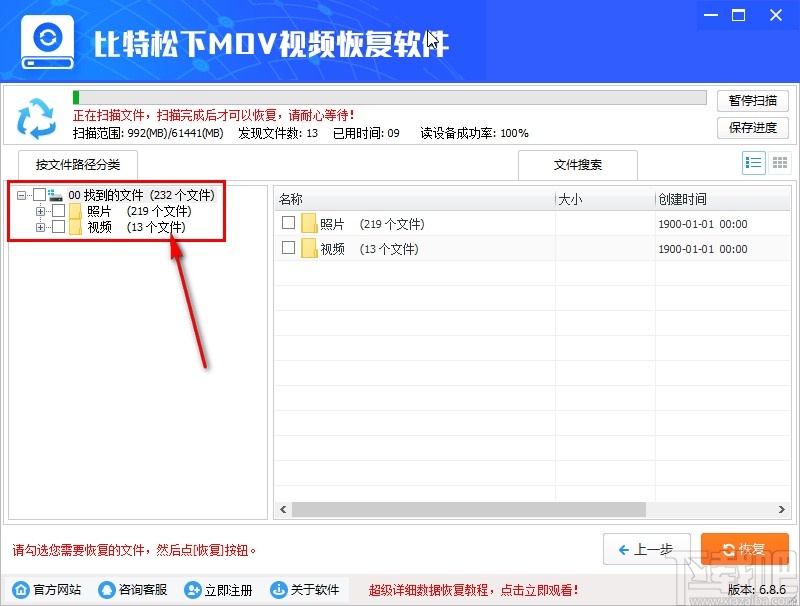Click 视频 row creation time 1900-01-01 00:00
The width and height of the screenshot is (800, 606).
point(703,249)
